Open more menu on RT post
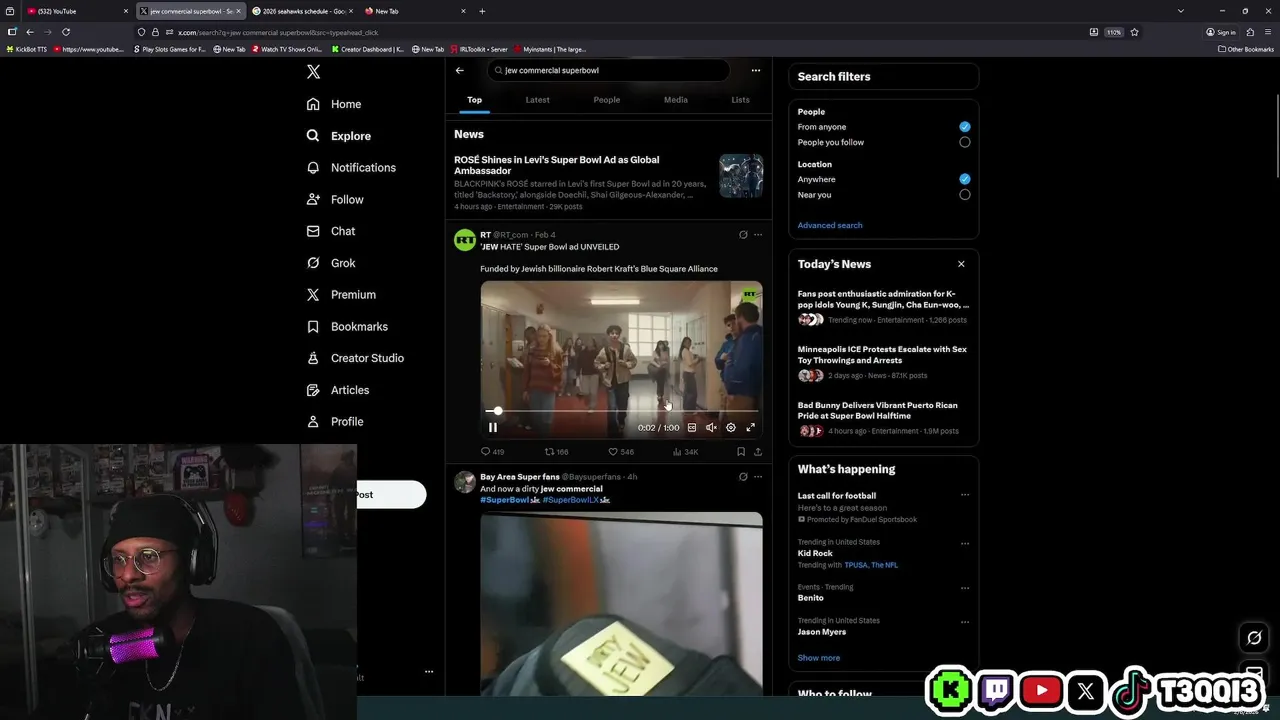This screenshot has height=720, width=1280. 758,235
